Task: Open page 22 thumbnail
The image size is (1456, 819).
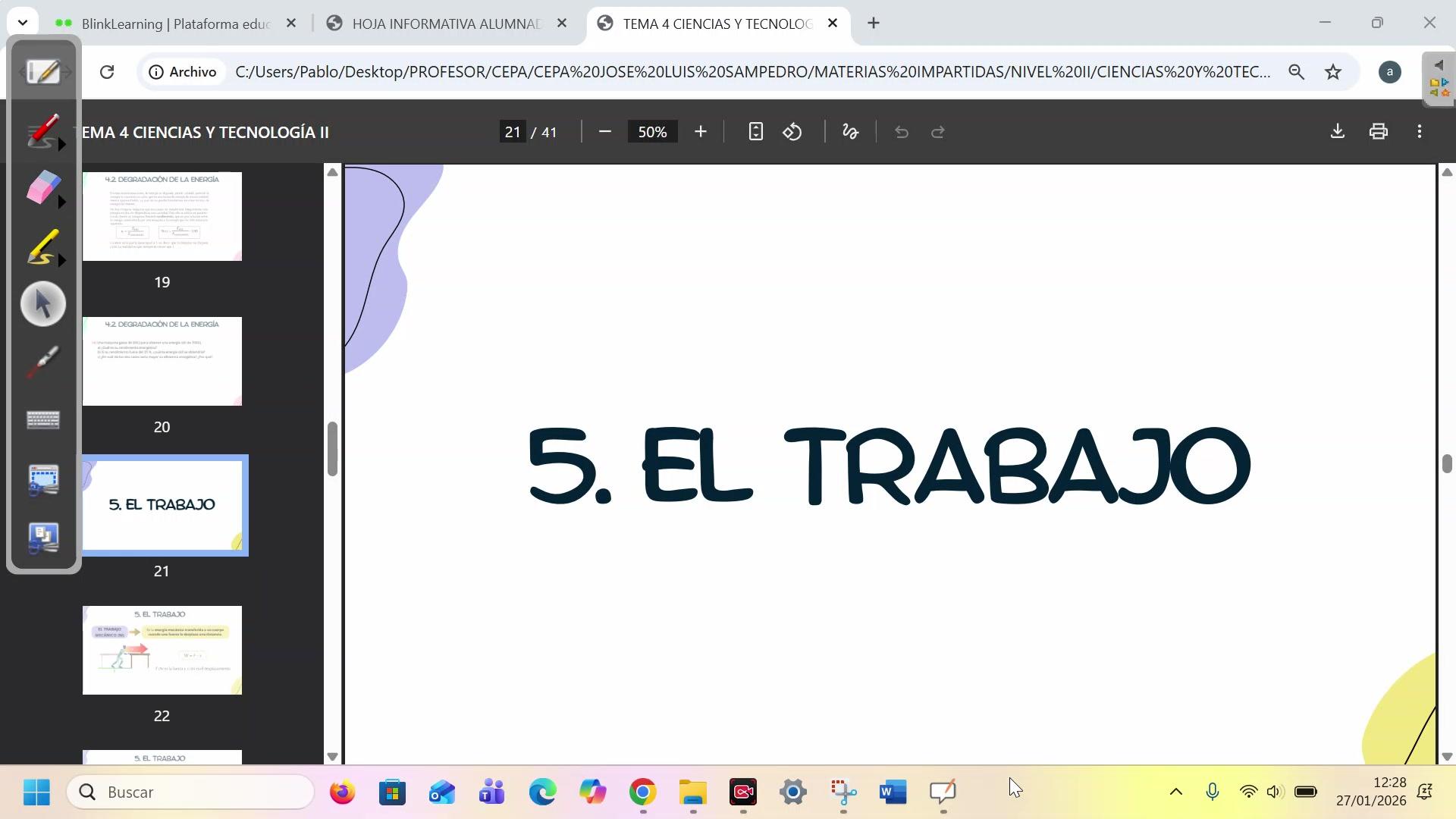Action: click(x=162, y=650)
